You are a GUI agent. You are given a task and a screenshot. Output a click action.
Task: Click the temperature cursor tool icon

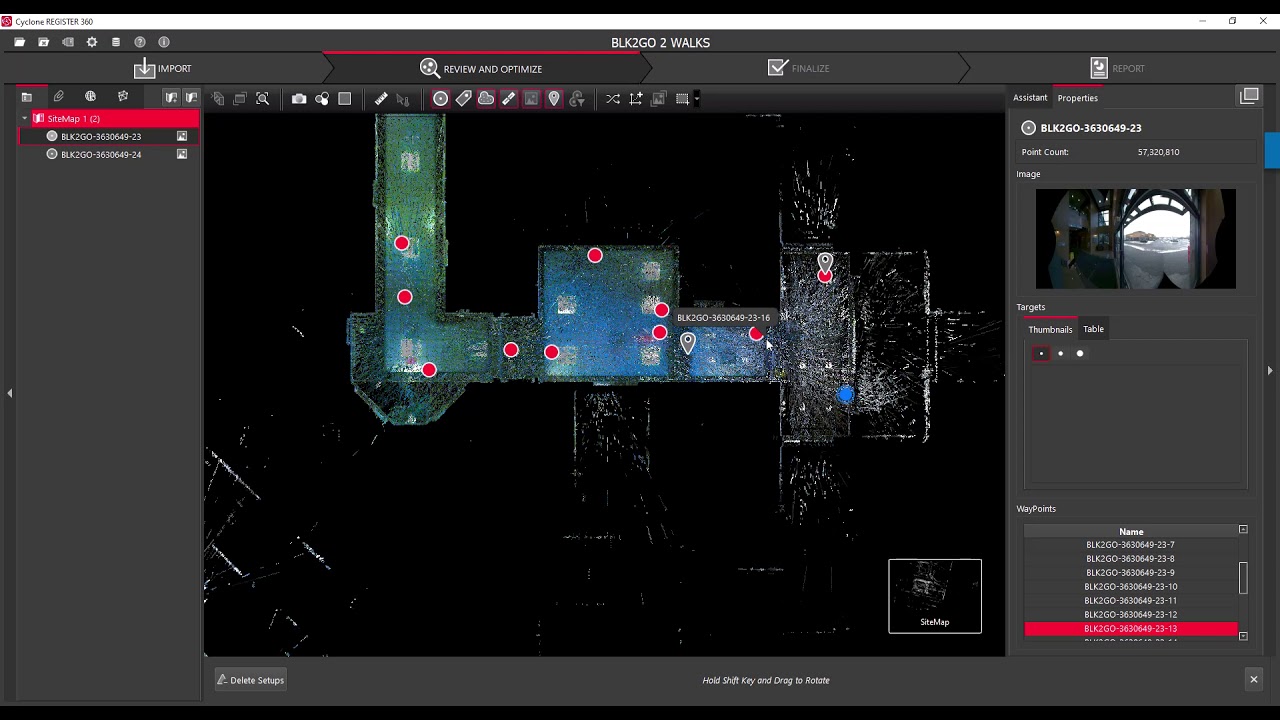click(x=403, y=99)
